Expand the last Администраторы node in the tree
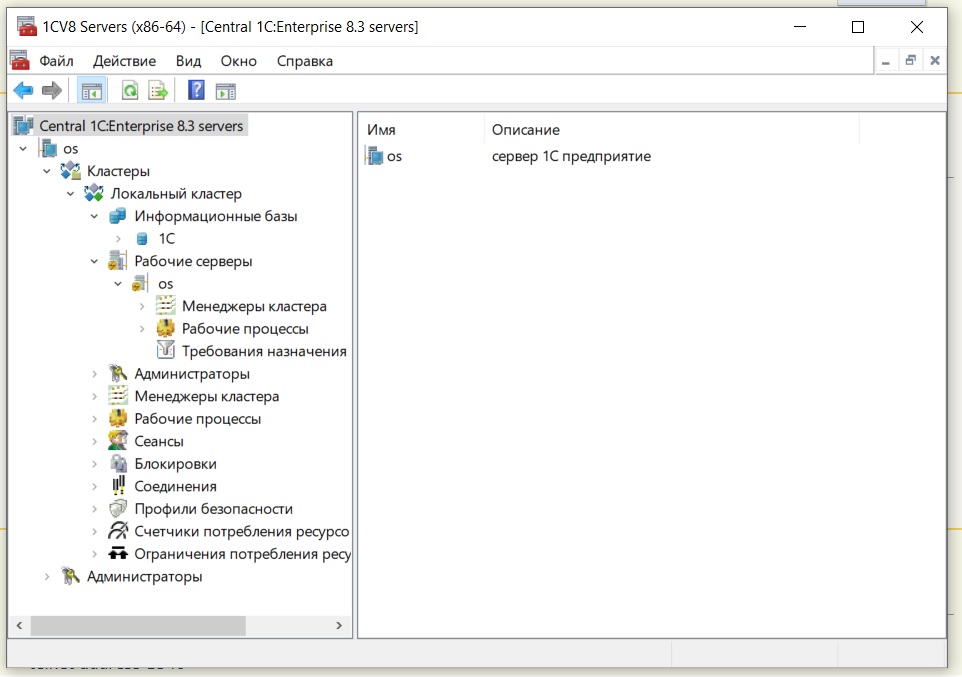Screen dimensions: 962x677 tap(47, 576)
